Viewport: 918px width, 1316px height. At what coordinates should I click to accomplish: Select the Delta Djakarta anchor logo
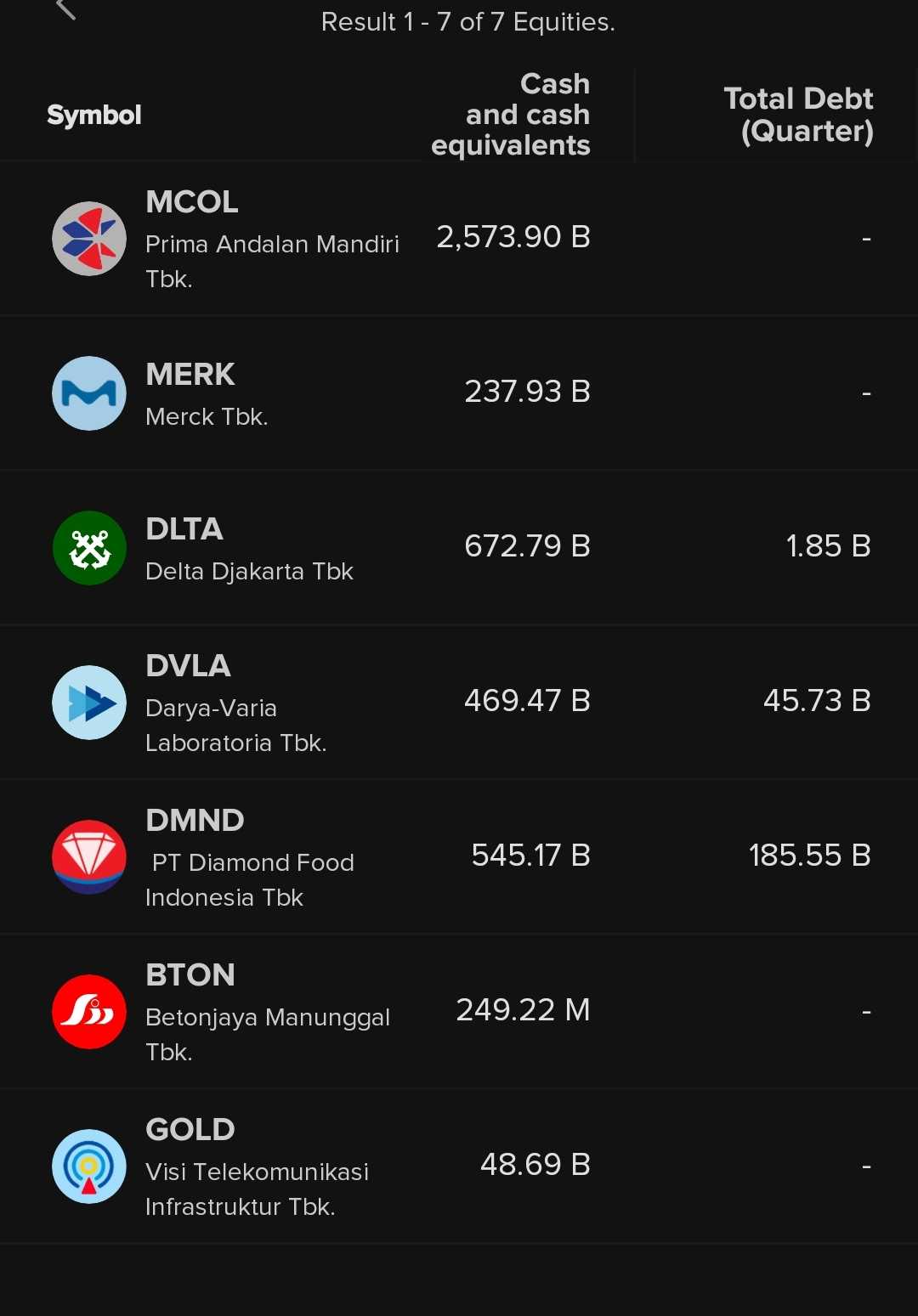[89, 548]
